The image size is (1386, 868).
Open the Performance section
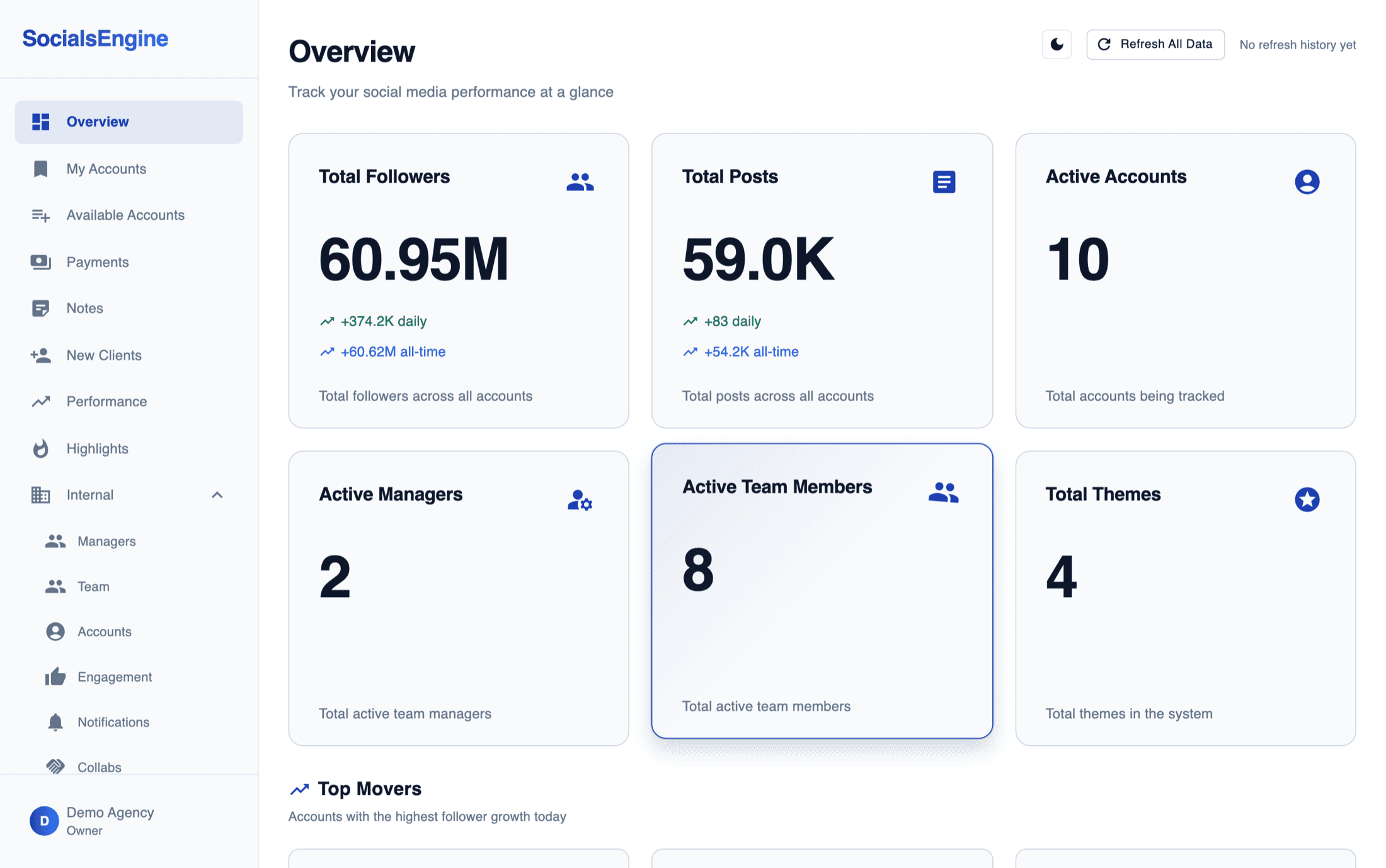coord(129,402)
